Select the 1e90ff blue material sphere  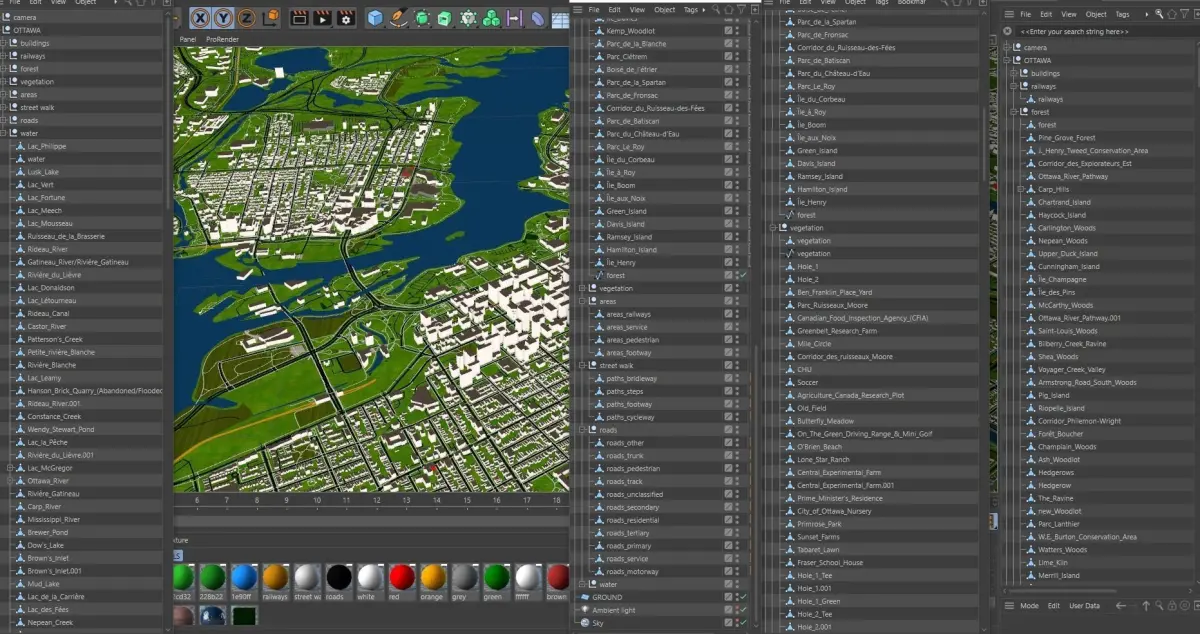click(x=243, y=577)
